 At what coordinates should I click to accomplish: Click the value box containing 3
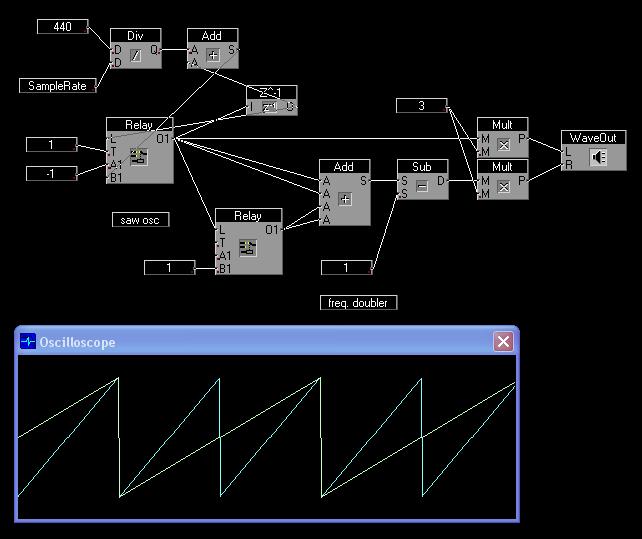coord(421,105)
